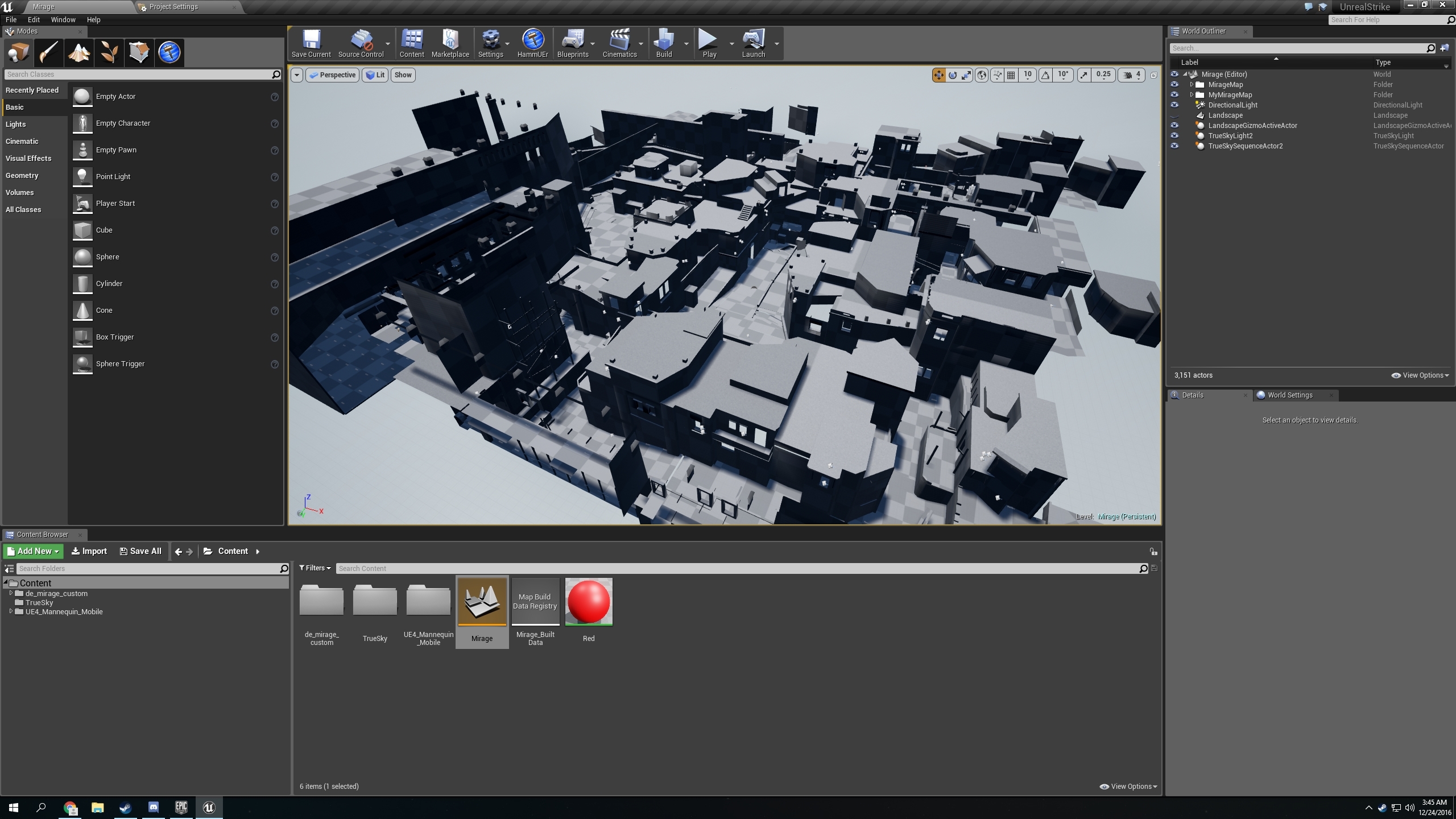Screen dimensions: 1456x819
Task: Activate the Place mode icon
Action: (19, 52)
